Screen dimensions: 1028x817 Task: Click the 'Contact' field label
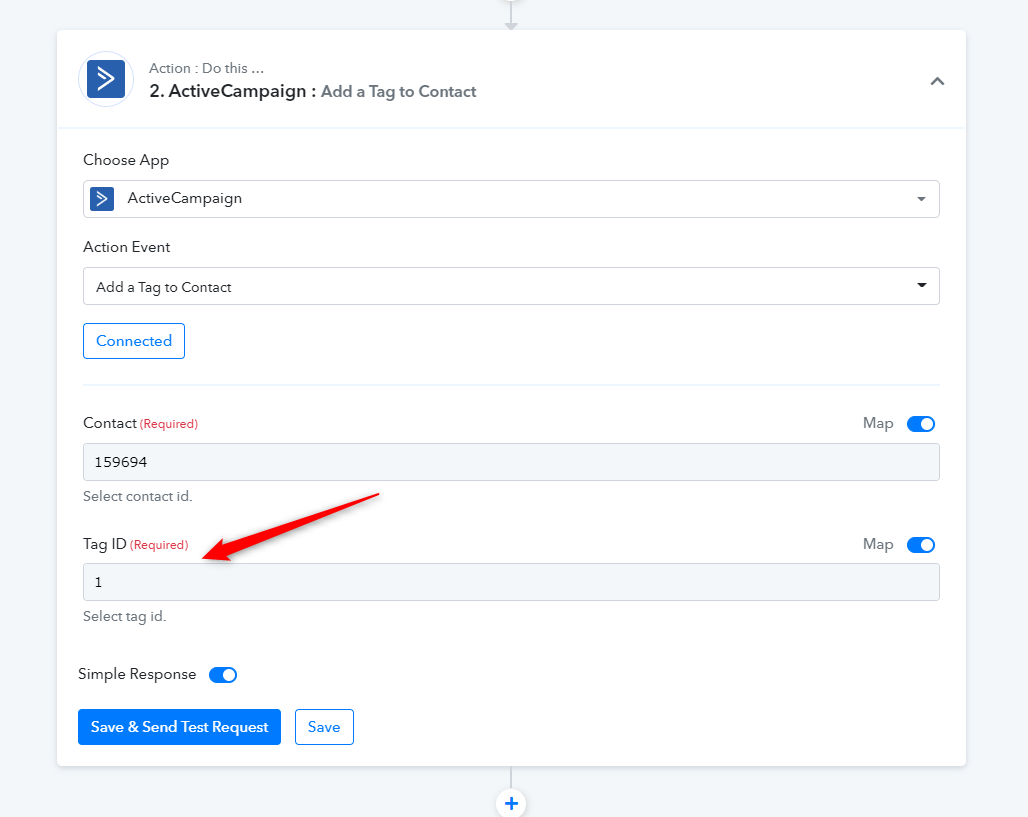tap(109, 423)
